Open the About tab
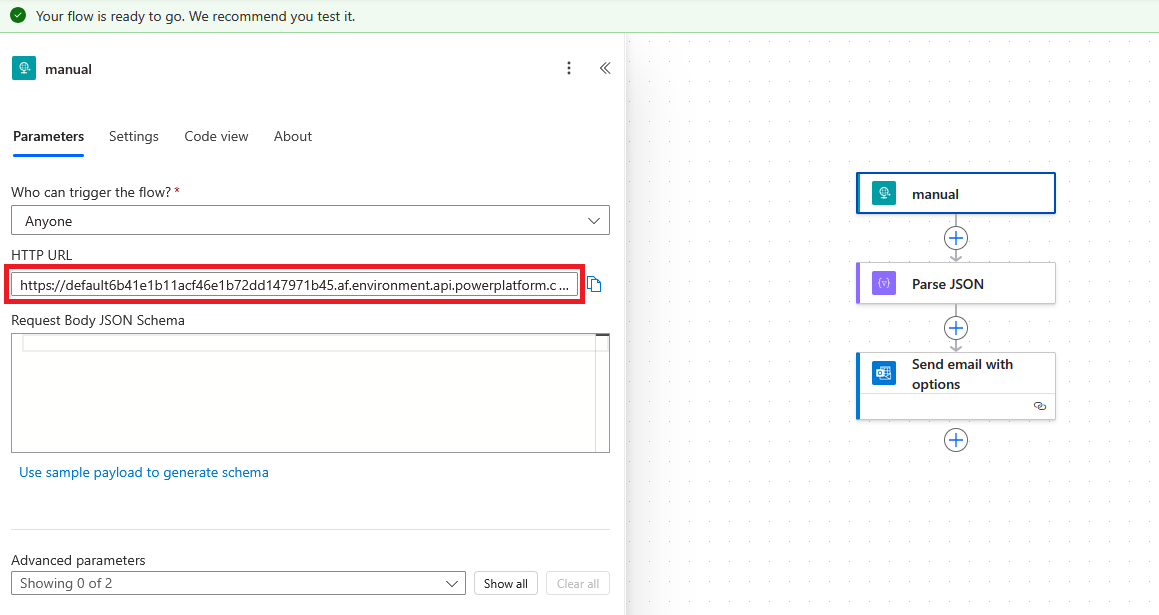Screen dimensions: 1159x615 [293, 136]
